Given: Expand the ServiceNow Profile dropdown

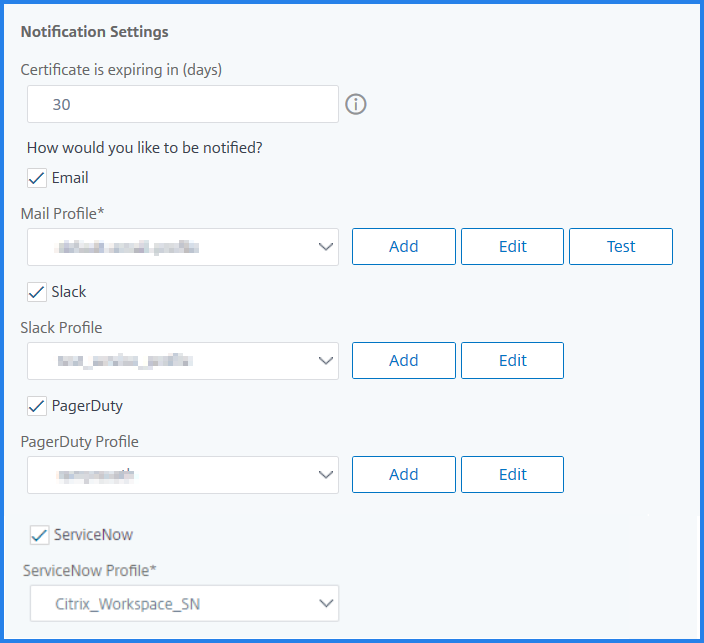Looking at the screenshot, I should click(185, 603).
